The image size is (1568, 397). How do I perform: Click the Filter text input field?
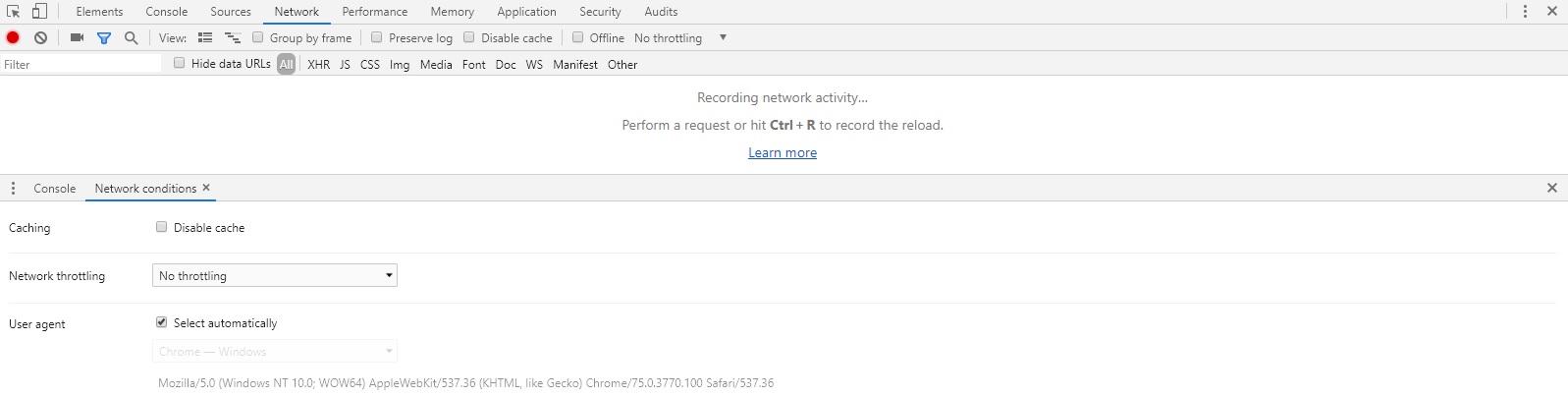click(81, 64)
